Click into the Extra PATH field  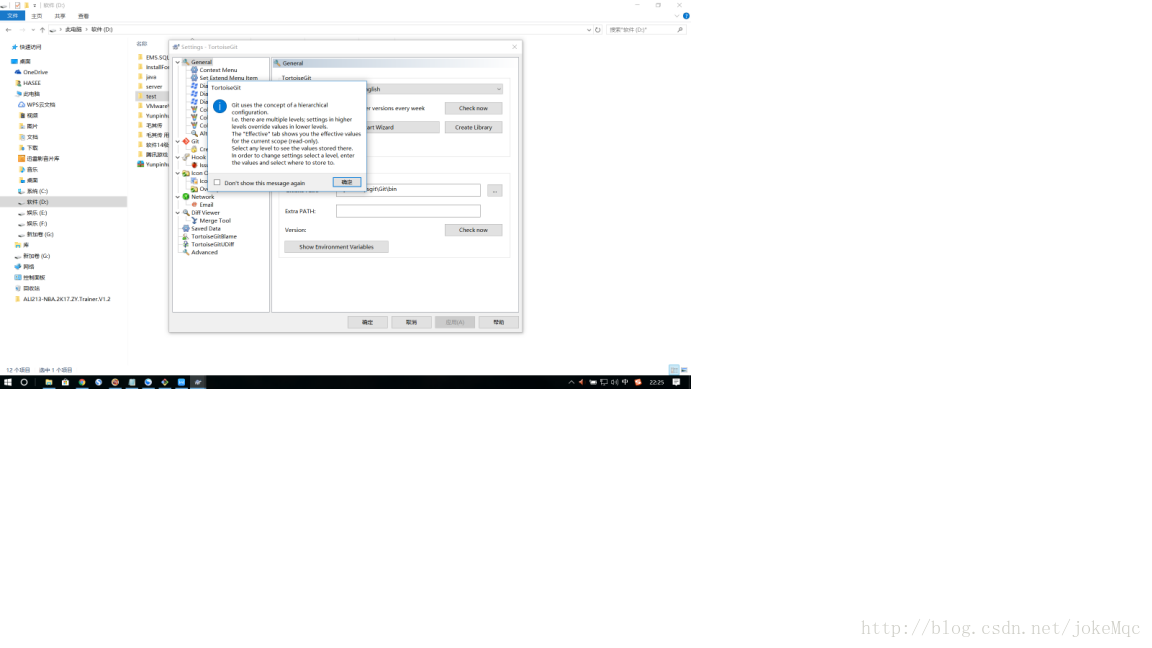pyautogui.click(x=408, y=211)
